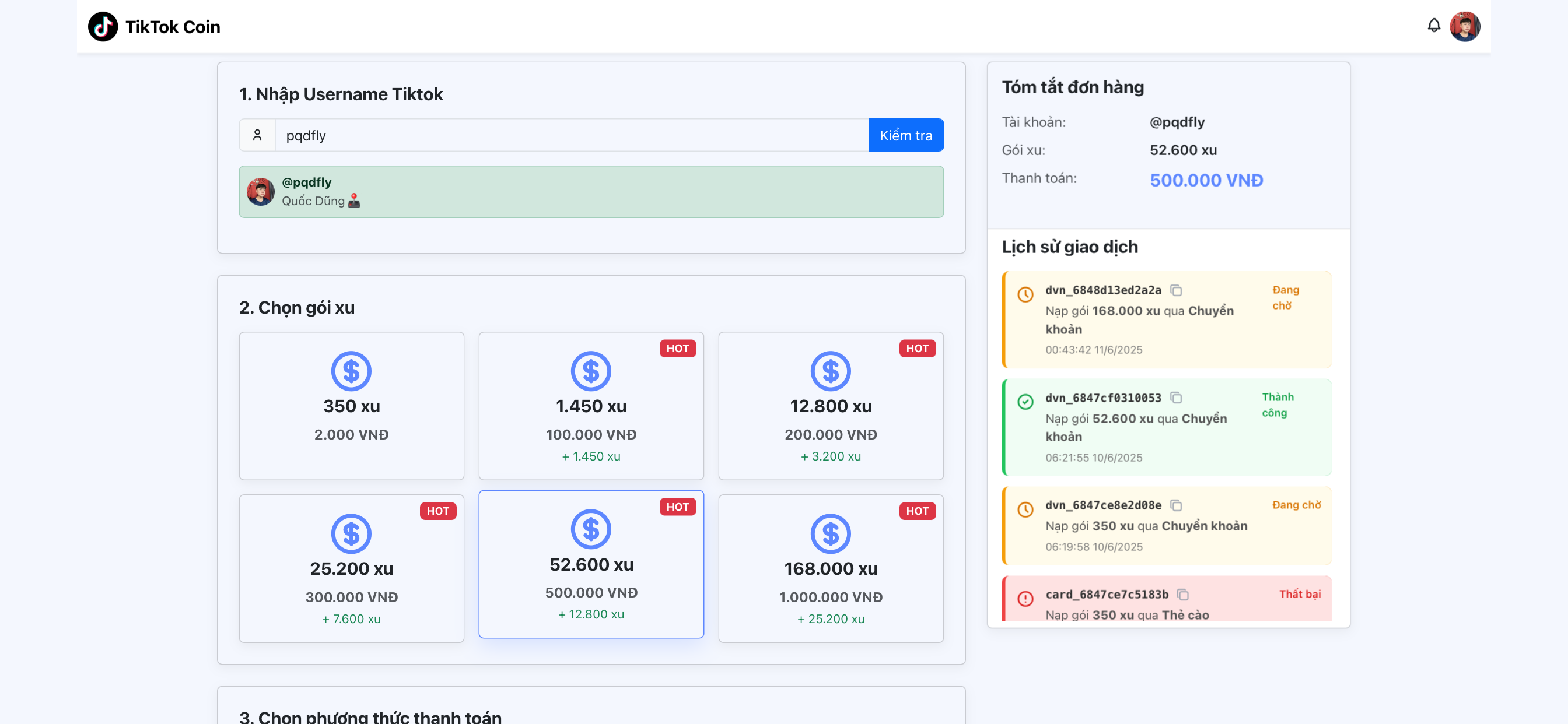
Task: Focus the TikTok username input field
Action: pyautogui.click(x=571, y=135)
